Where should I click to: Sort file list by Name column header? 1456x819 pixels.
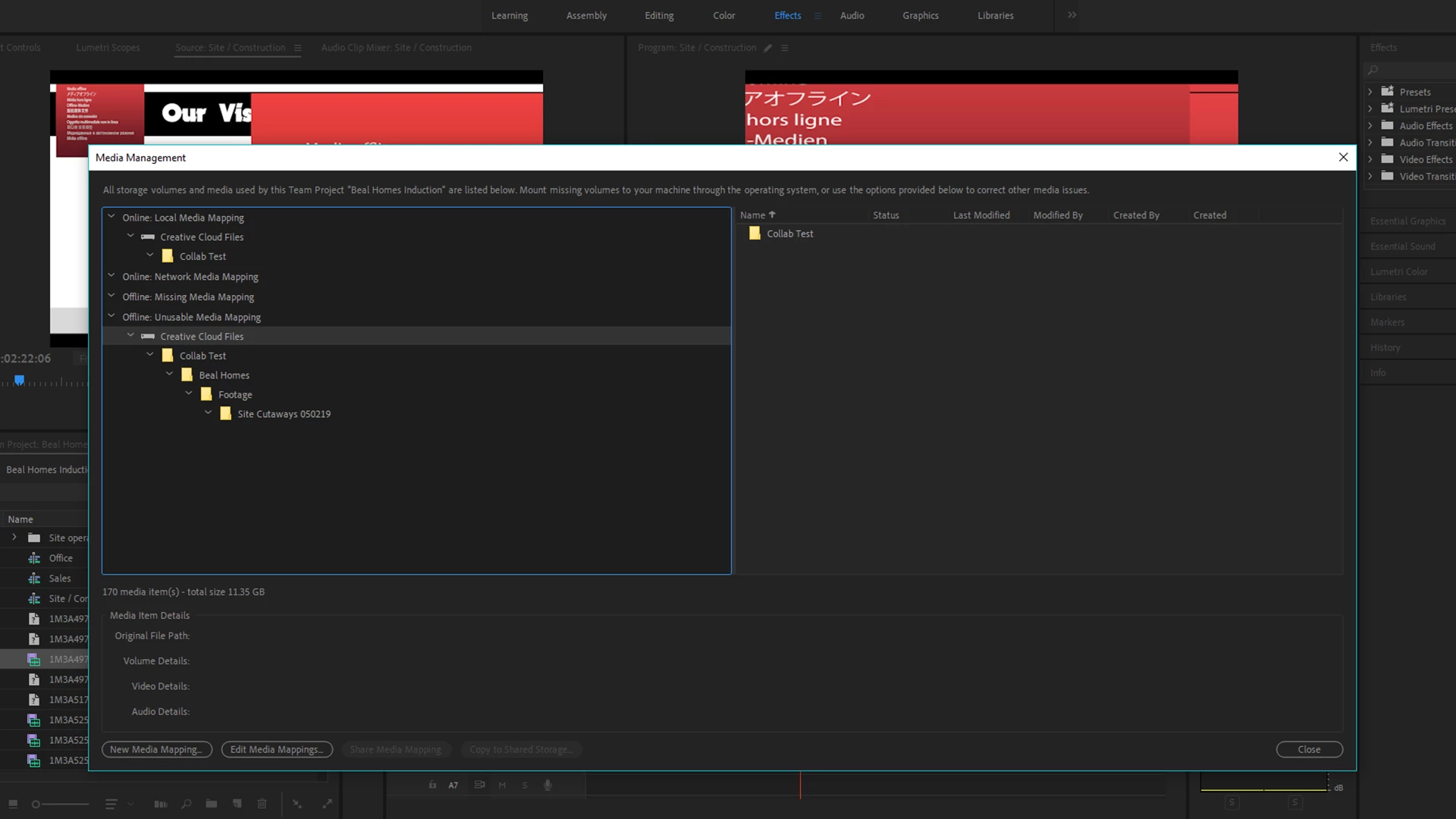(x=752, y=215)
